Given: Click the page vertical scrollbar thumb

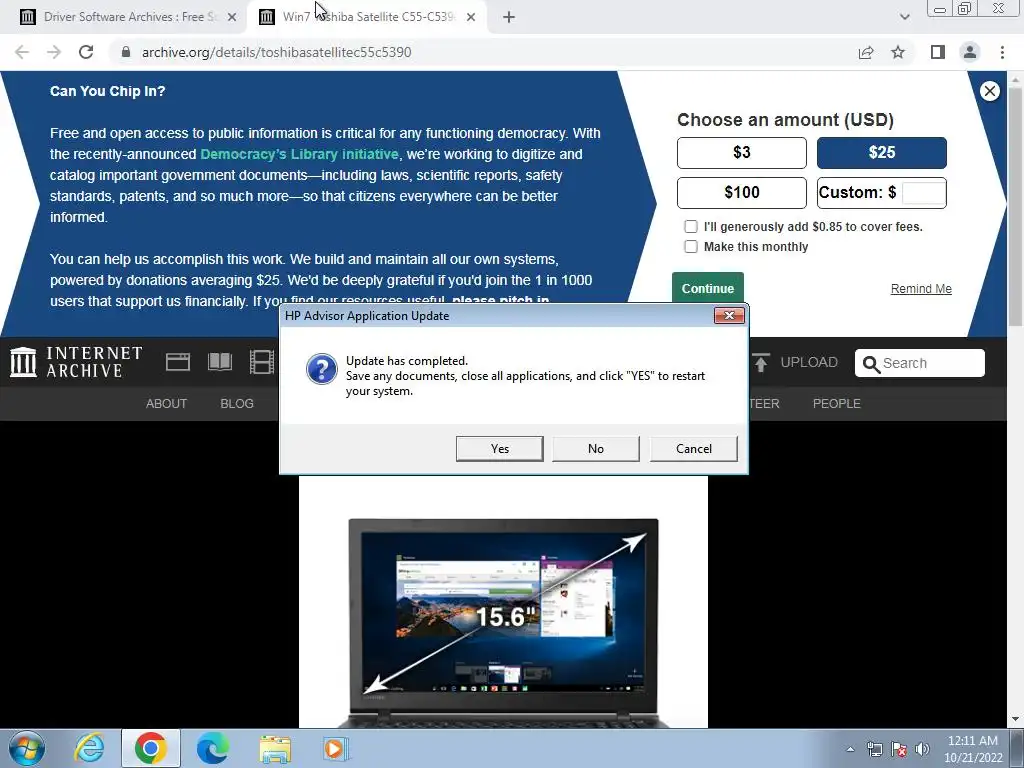Looking at the screenshot, I should (1016, 206).
